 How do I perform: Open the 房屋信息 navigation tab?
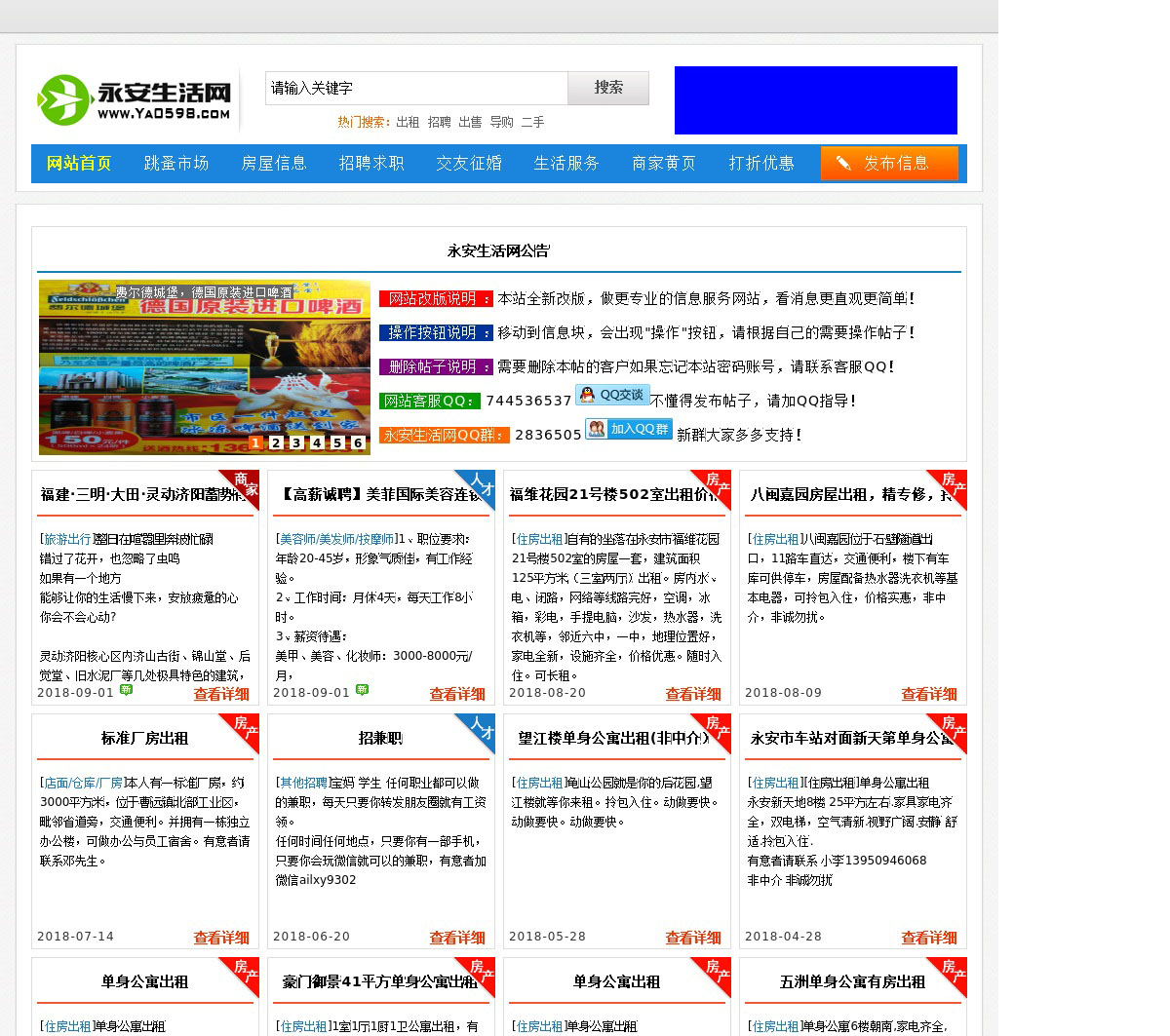pyautogui.click(x=274, y=163)
